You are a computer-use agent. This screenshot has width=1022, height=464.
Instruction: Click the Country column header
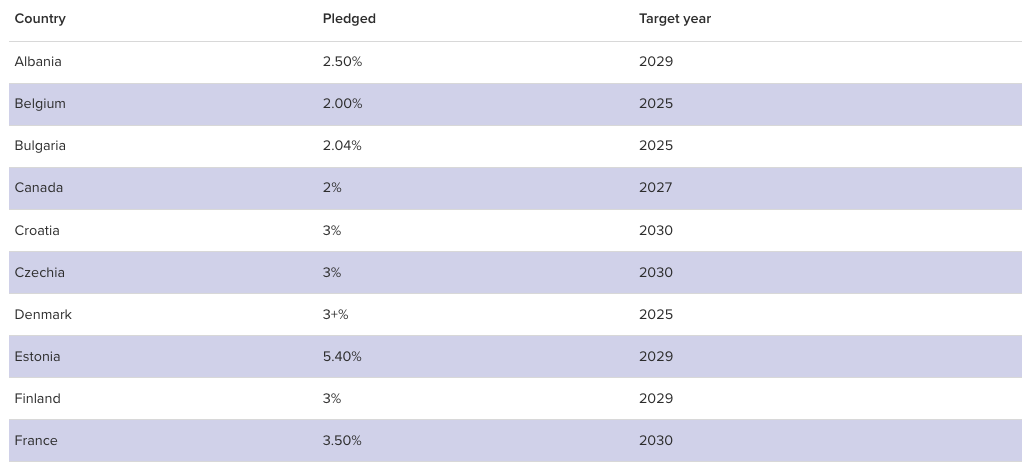(x=40, y=19)
